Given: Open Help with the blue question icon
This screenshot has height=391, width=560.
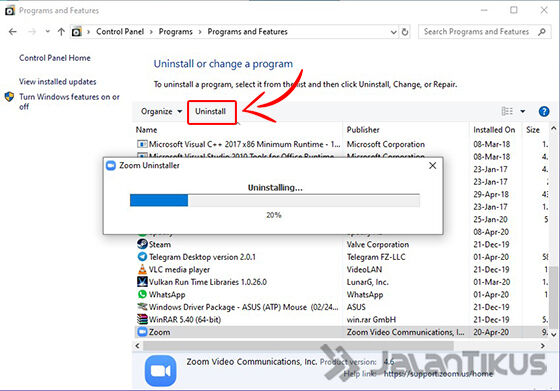Looking at the screenshot, I should pos(544,111).
